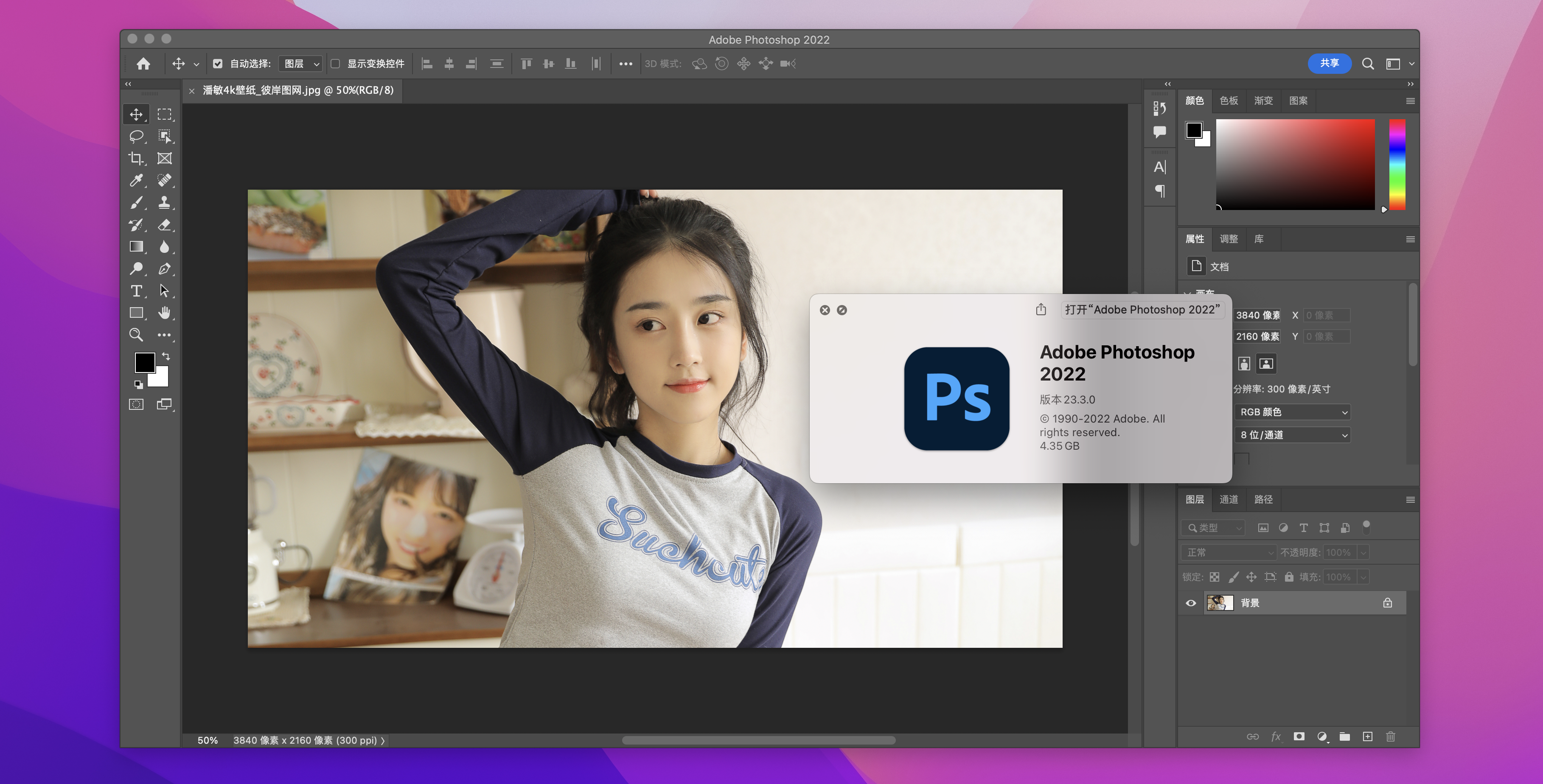Click the delete layer trash icon
This screenshot has height=784, width=1543.
pos(1390,736)
